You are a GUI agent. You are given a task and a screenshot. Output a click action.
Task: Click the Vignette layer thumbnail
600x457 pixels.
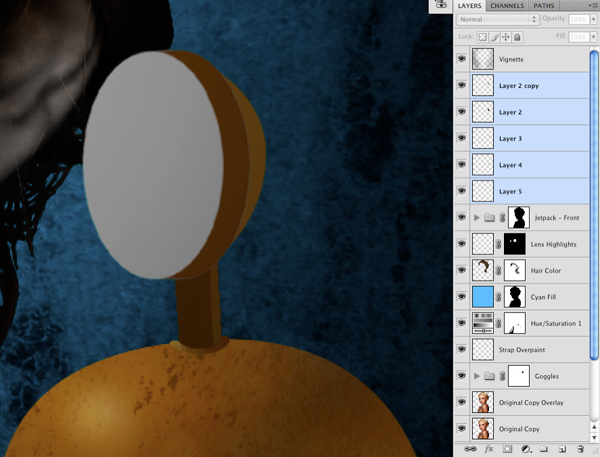coord(483,59)
